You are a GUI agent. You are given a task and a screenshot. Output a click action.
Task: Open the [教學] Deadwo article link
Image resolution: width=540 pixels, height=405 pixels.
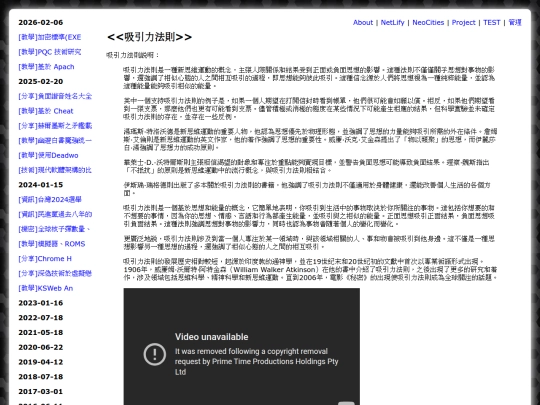coord(48,155)
